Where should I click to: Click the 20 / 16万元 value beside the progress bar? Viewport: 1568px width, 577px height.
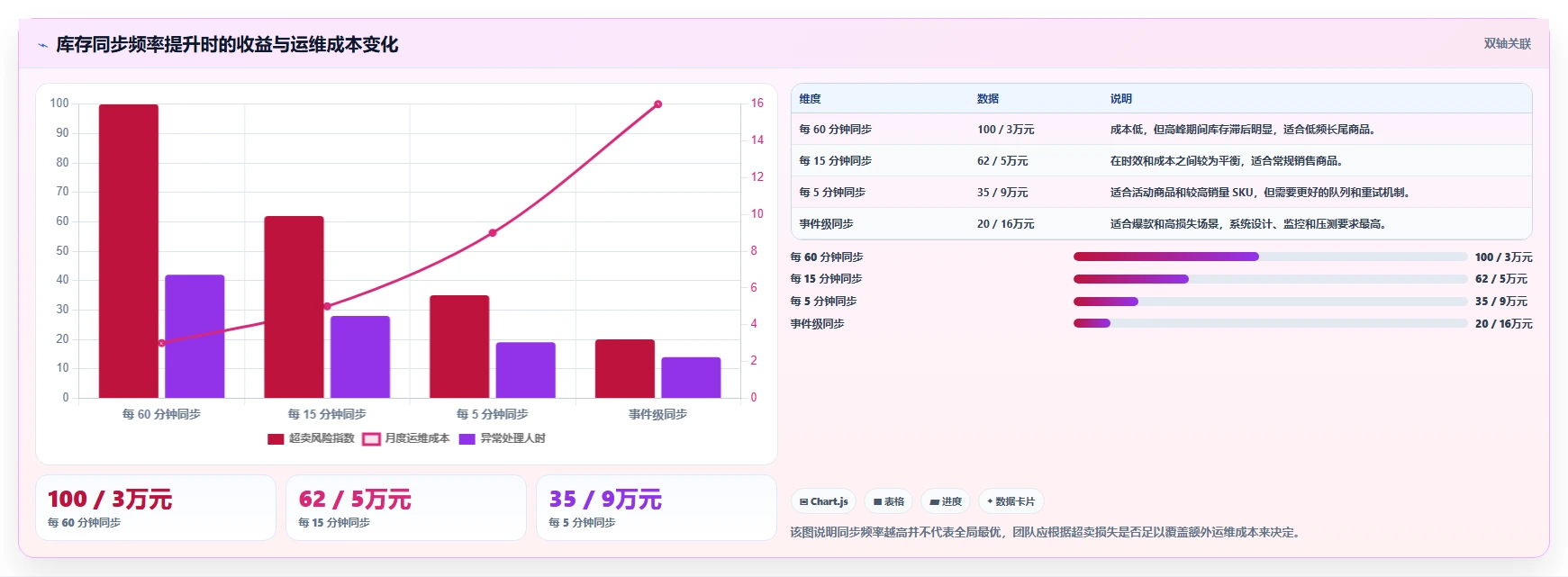pos(1503,324)
